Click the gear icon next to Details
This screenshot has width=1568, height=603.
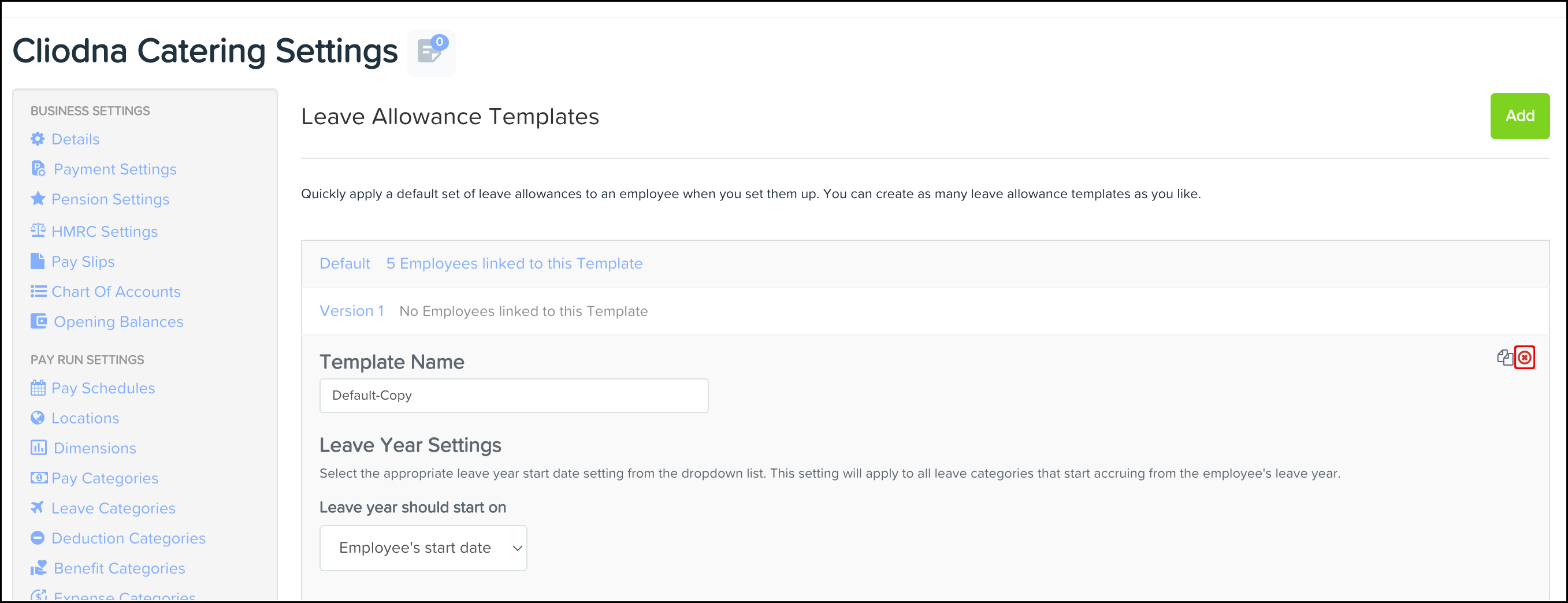tap(38, 139)
